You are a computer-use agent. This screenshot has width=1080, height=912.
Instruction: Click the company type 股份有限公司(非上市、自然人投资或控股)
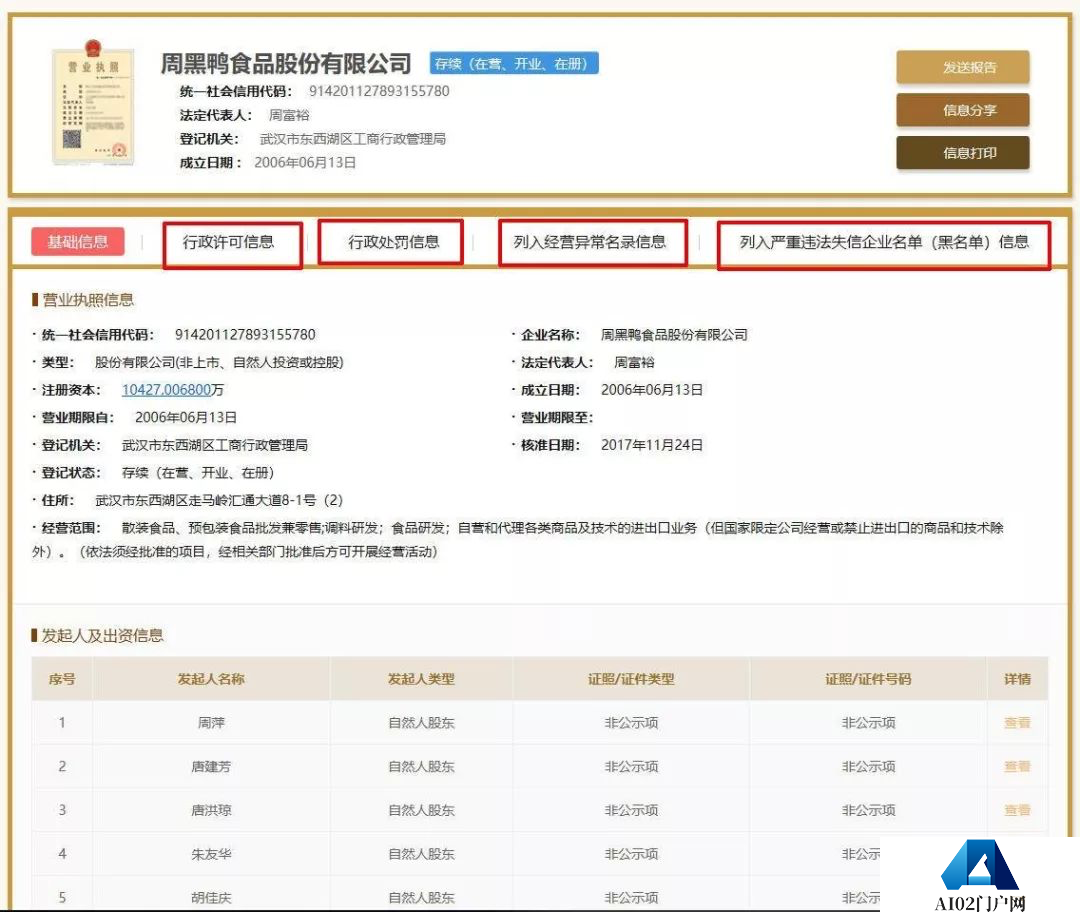tap(219, 362)
